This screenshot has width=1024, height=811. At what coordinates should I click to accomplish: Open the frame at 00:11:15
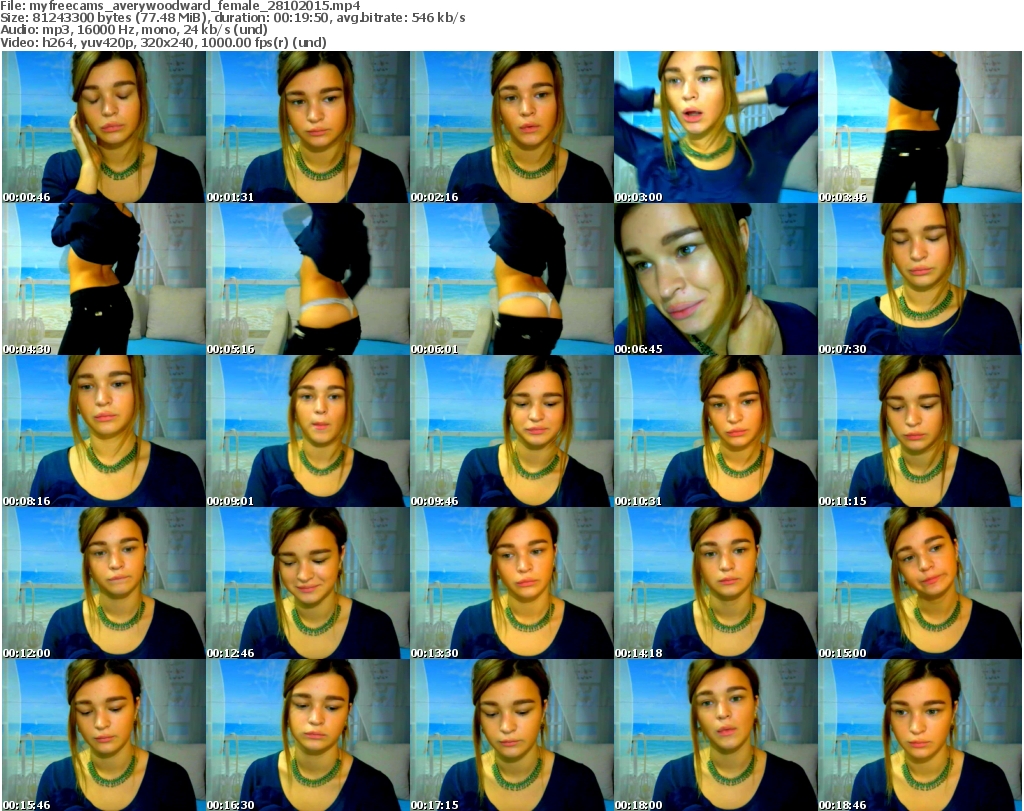(x=920, y=431)
